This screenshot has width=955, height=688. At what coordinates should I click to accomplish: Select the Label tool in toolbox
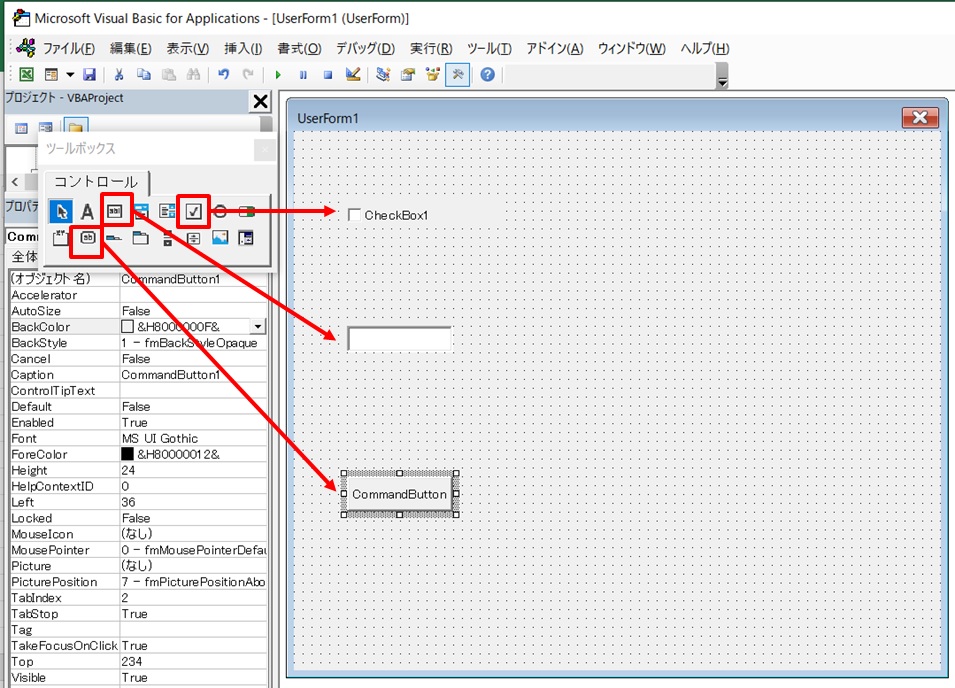point(87,211)
